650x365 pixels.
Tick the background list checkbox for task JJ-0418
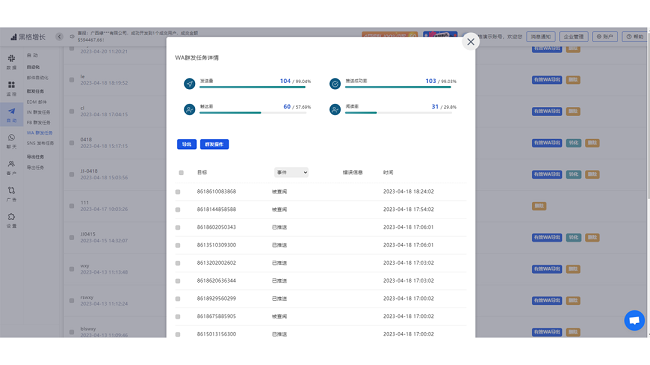72,174
